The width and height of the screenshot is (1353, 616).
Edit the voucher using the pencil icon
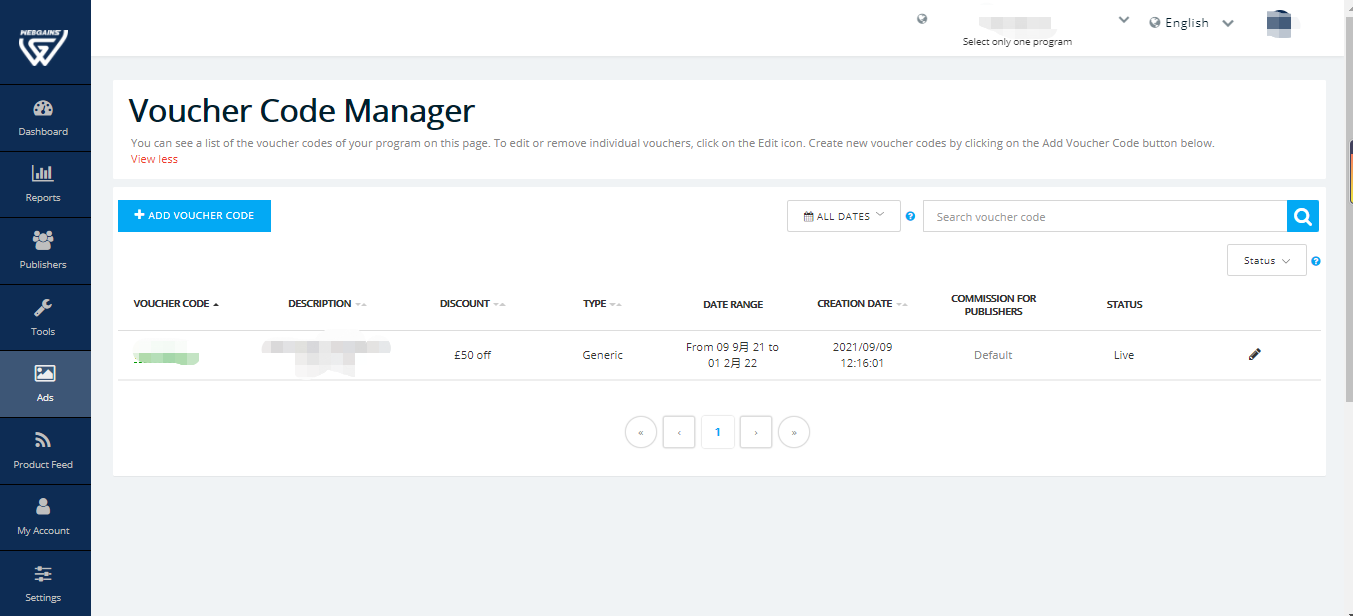[x=1255, y=354]
